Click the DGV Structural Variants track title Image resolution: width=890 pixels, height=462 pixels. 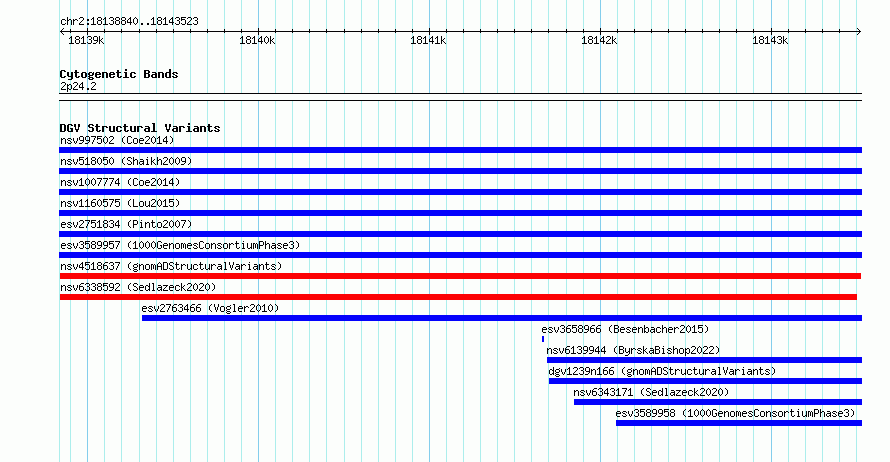[140, 128]
